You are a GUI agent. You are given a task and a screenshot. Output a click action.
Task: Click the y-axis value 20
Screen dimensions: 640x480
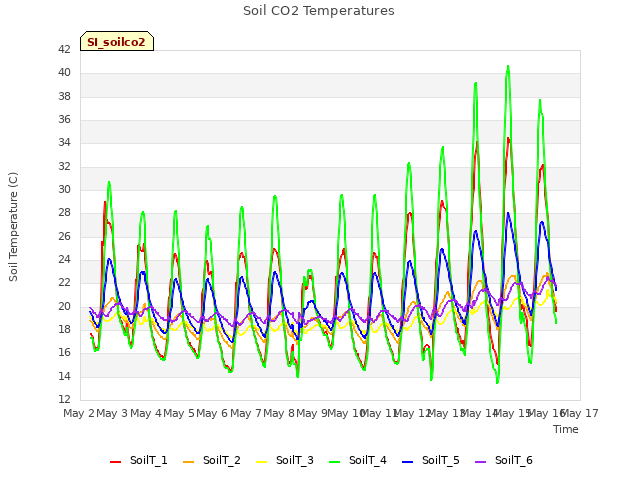(x=64, y=306)
